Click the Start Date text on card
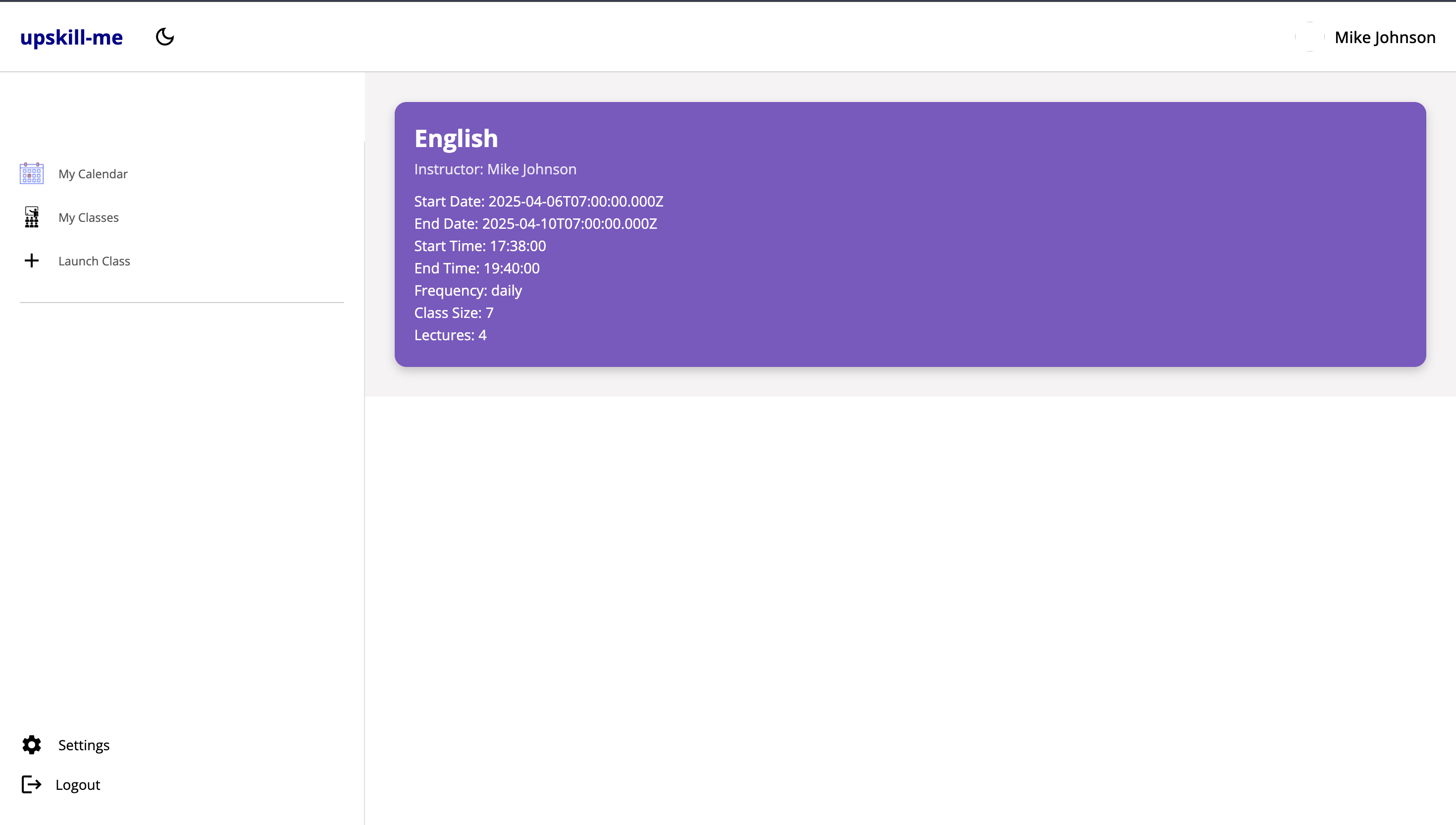This screenshot has width=1456, height=825. [x=538, y=201]
